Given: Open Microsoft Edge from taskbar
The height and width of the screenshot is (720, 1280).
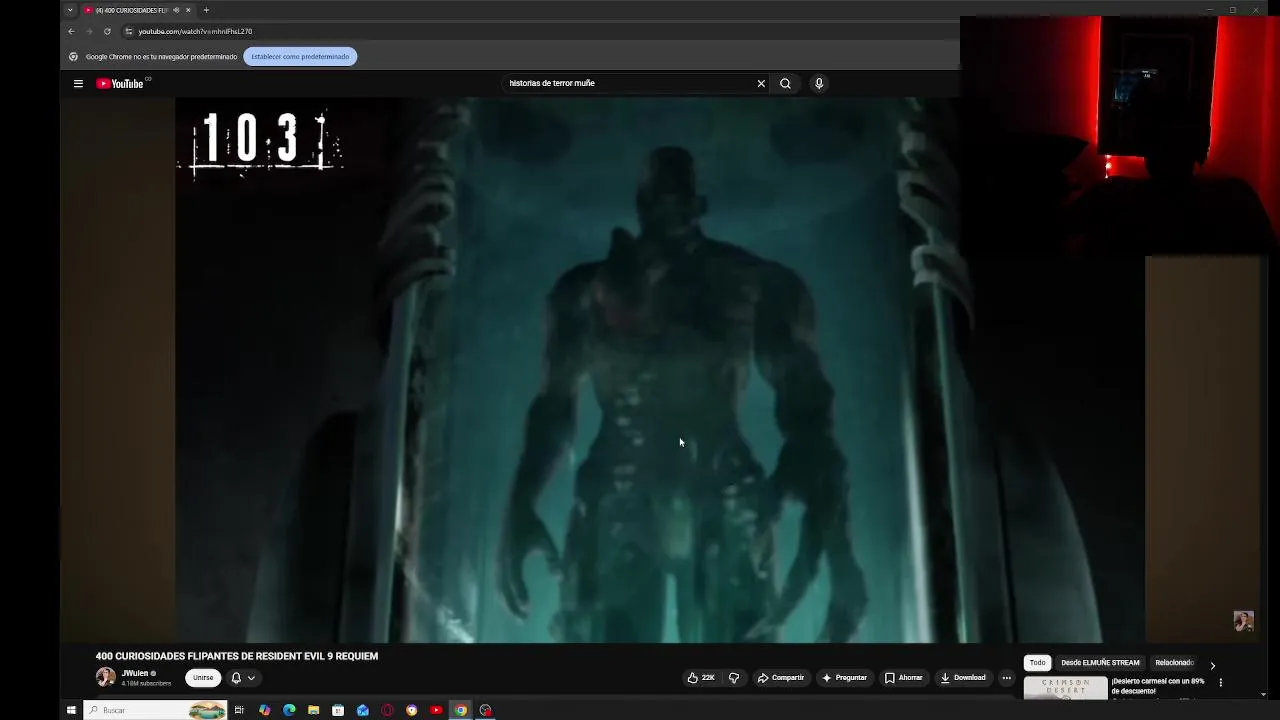Looking at the screenshot, I should tap(289, 710).
